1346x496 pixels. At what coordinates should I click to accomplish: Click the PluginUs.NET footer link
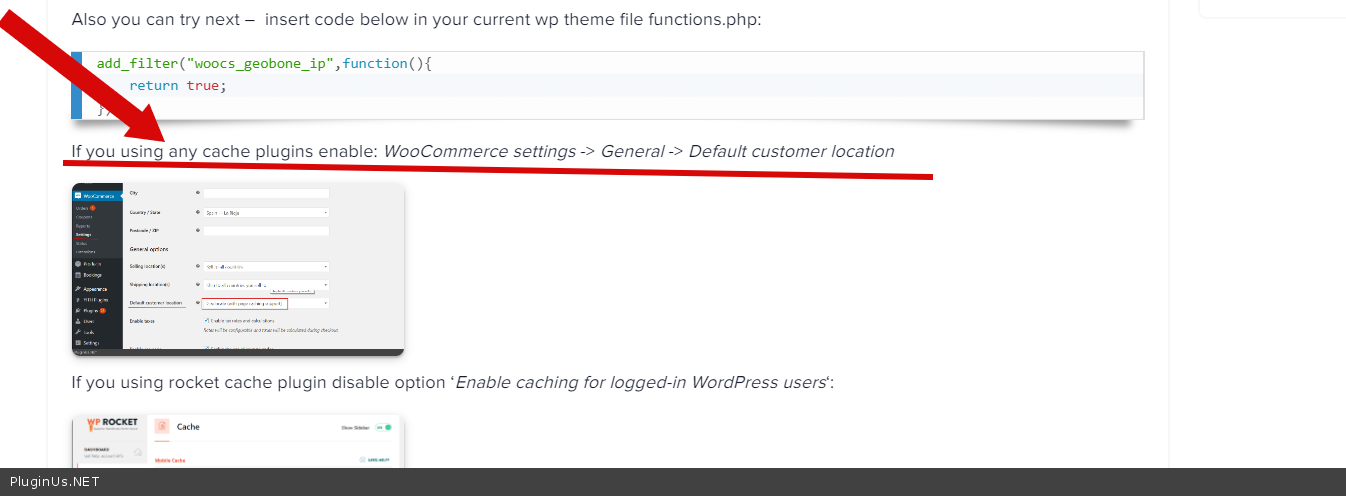coord(55,482)
